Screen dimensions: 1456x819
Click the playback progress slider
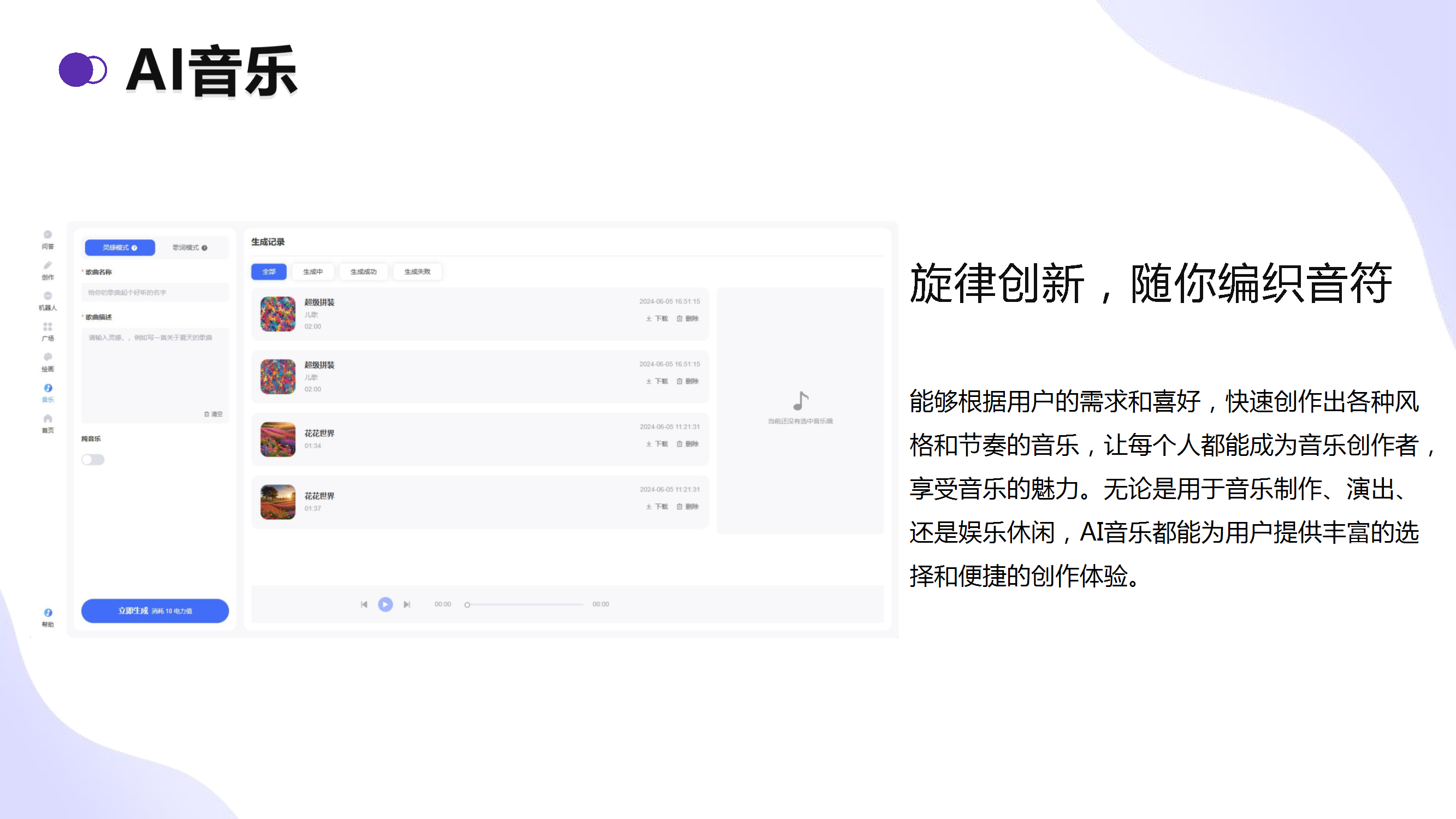(x=525, y=604)
